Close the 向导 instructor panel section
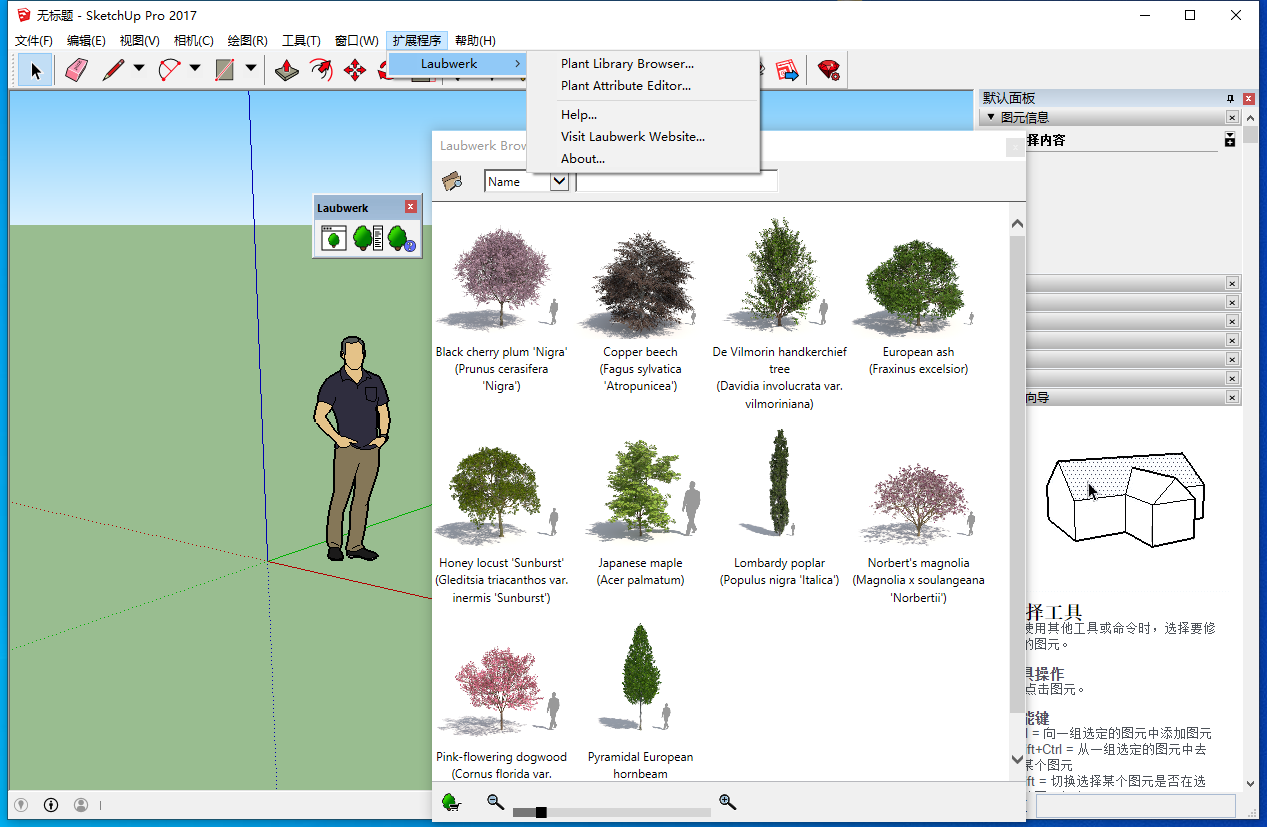 (x=1232, y=398)
